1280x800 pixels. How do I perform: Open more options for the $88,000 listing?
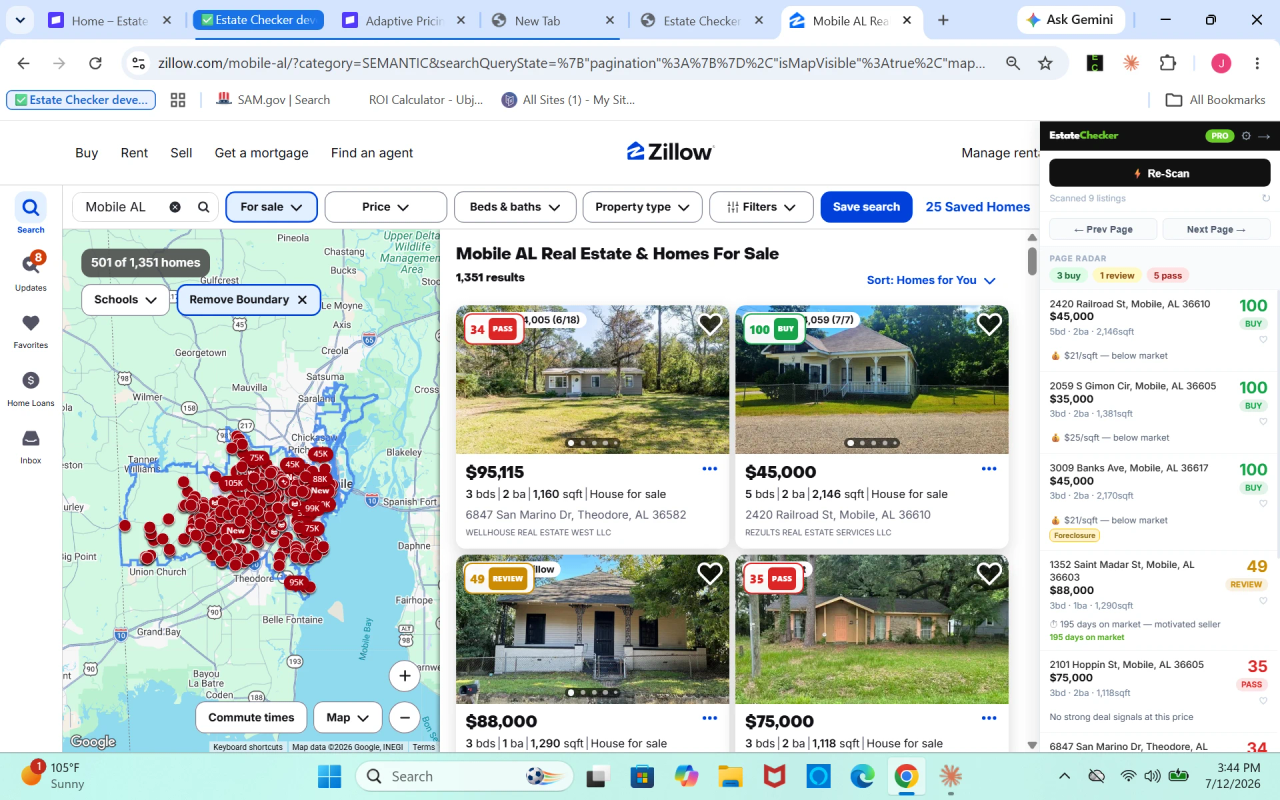[710, 718]
